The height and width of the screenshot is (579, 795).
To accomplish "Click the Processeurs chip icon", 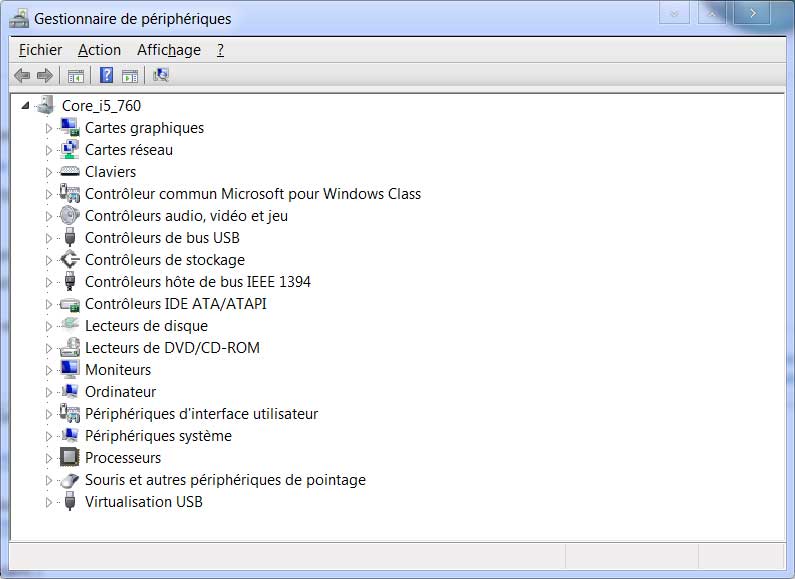I will 69,457.
